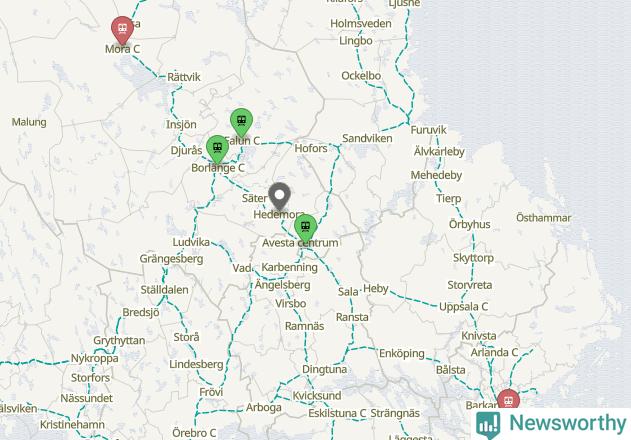
Task: Select the Enköping town label
Action: coord(402,354)
